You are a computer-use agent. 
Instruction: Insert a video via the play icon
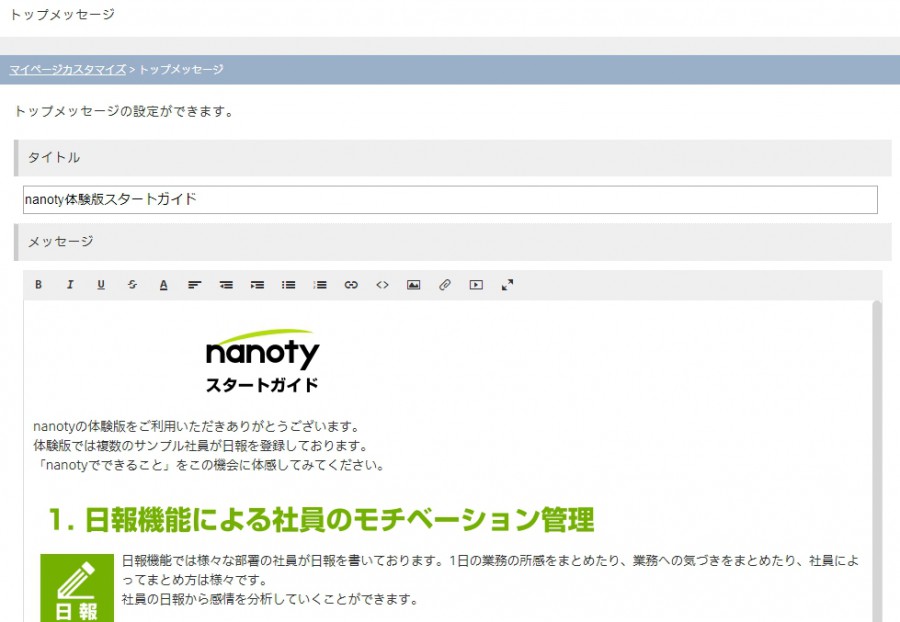pyautogui.click(x=476, y=285)
